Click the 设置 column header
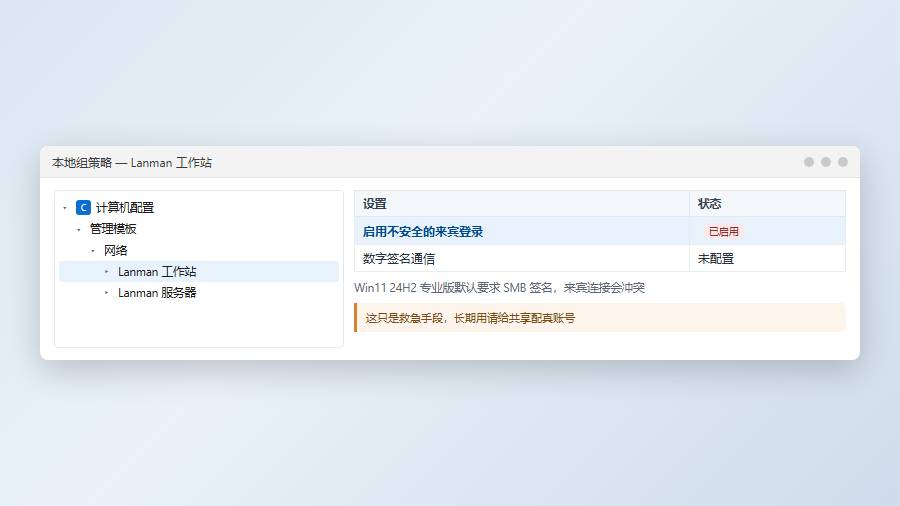900x506 pixels. pyautogui.click(x=522, y=204)
